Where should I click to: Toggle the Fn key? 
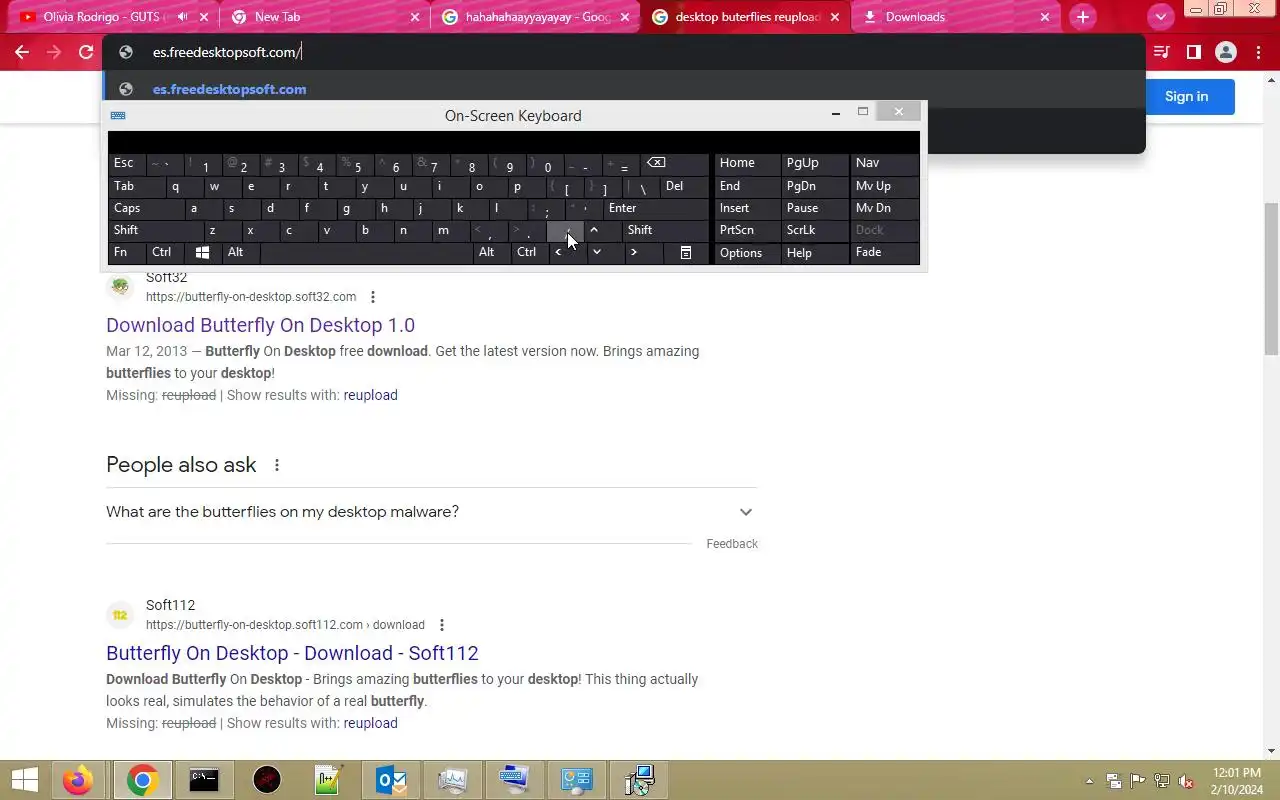point(127,253)
